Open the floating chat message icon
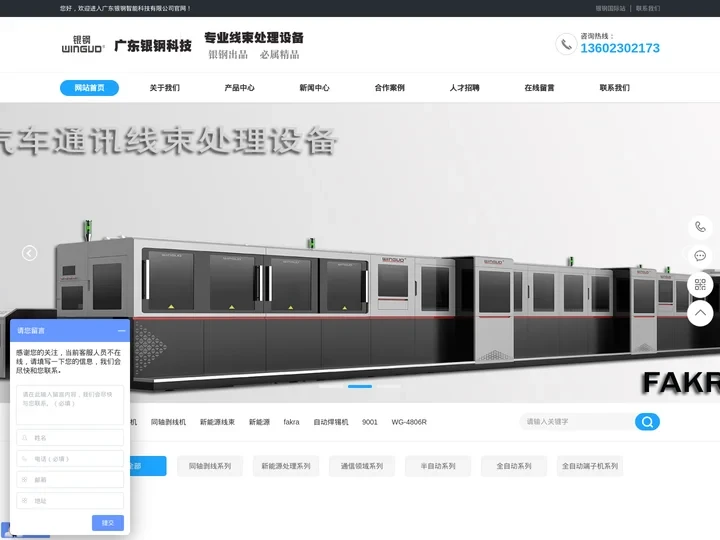 pos(700,256)
